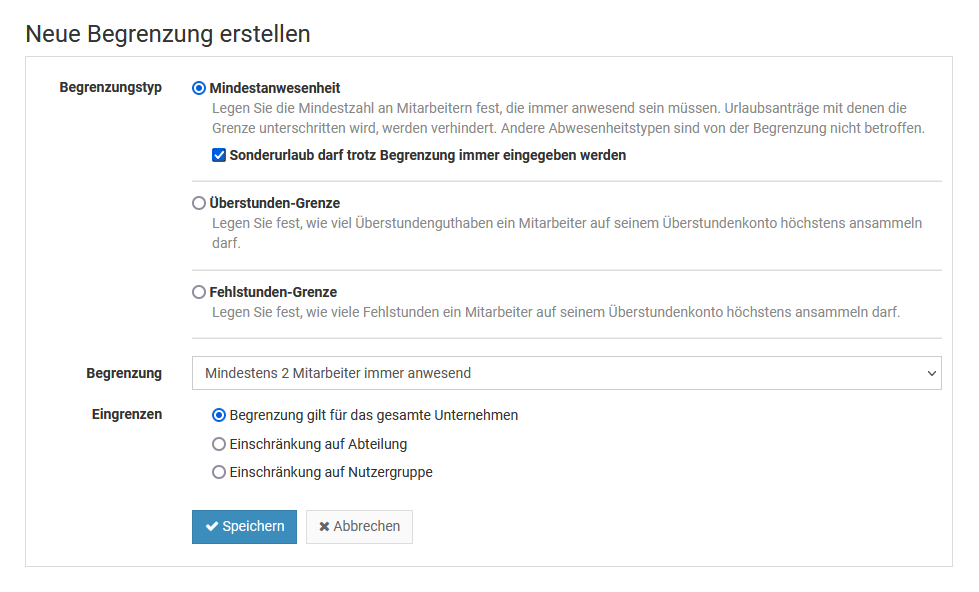Enable the 'Einschränkung auf Abteilung' radio button
Screen dimensions: 979x592
[219, 444]
